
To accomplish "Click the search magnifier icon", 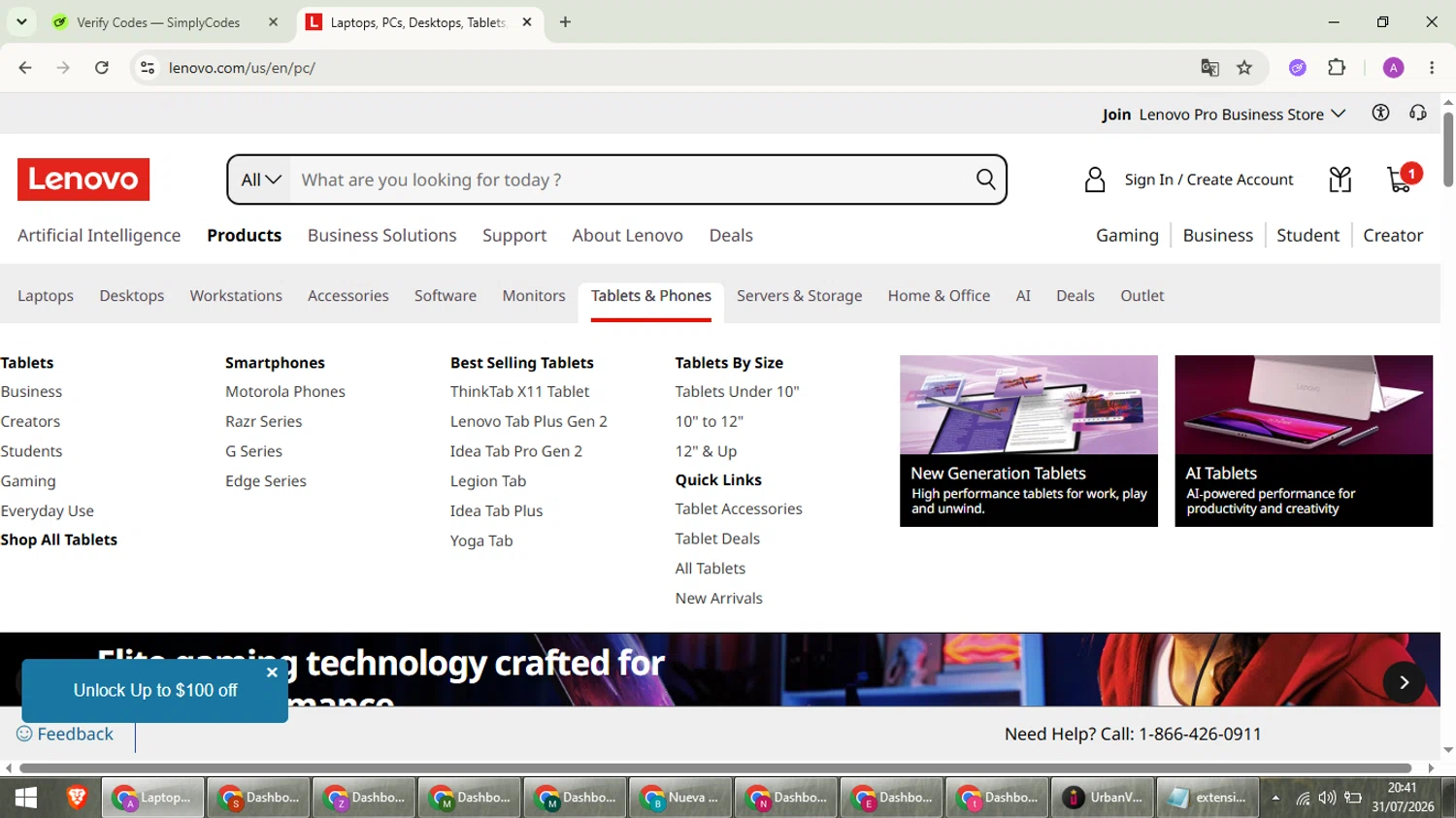I will (x=985, y=180).
